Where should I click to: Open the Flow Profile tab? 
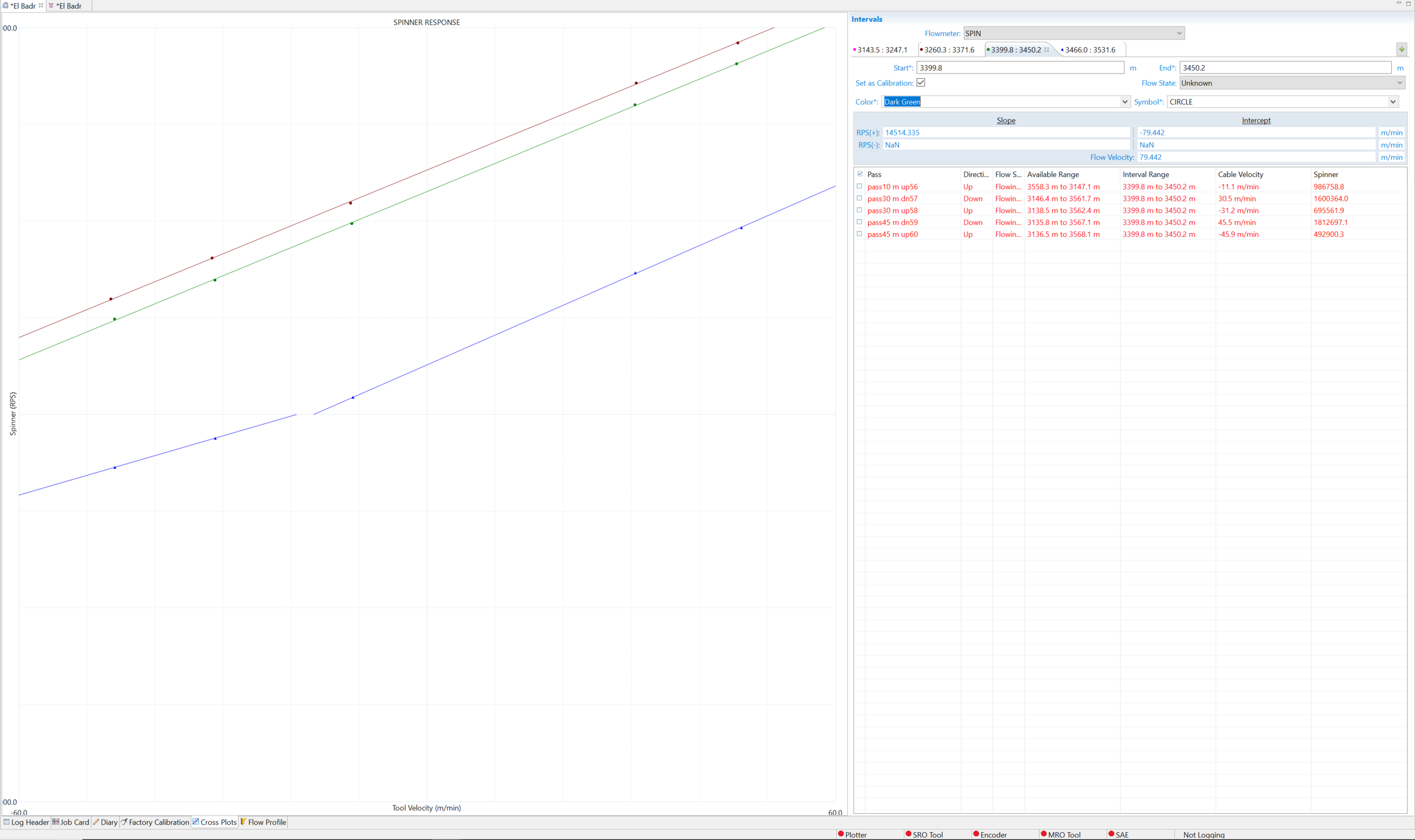click(x=263, y=822)
